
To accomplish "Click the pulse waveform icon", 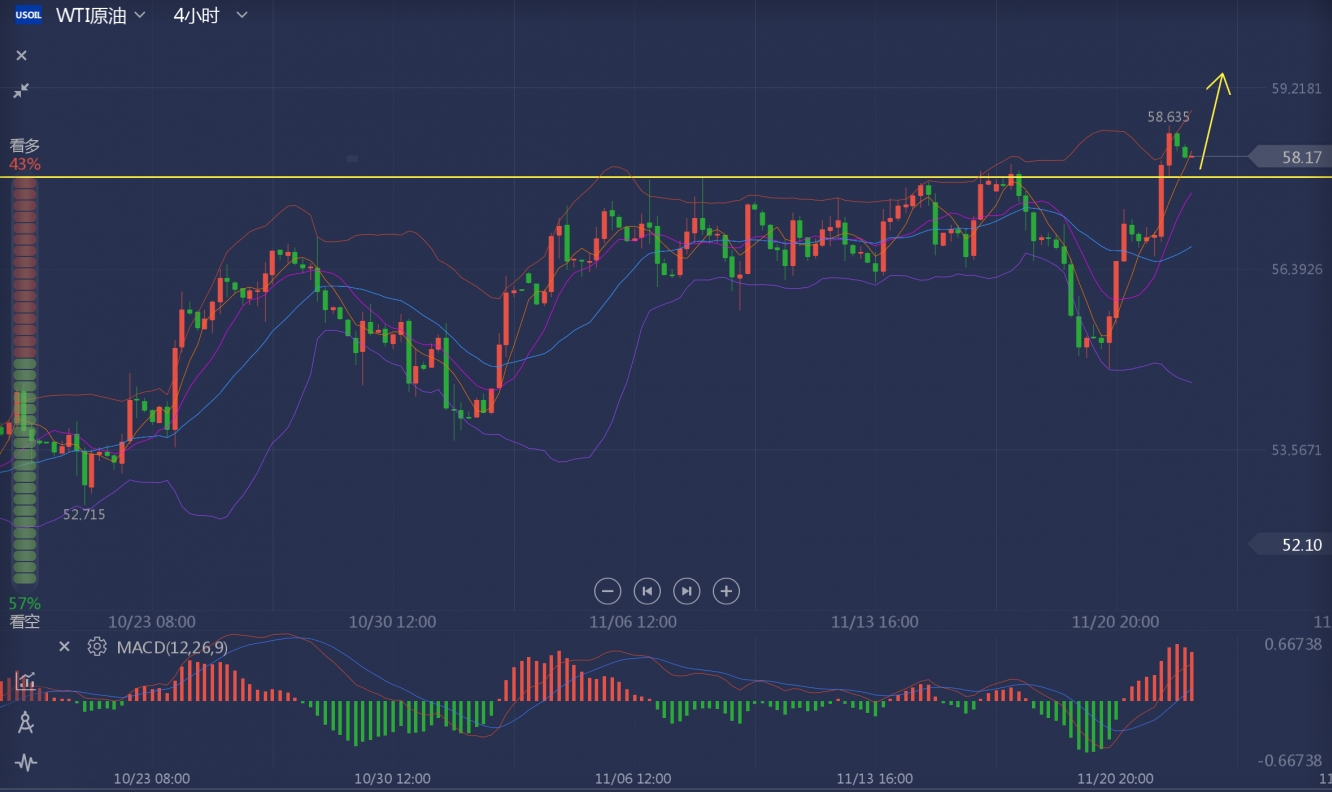I will 26,763.
